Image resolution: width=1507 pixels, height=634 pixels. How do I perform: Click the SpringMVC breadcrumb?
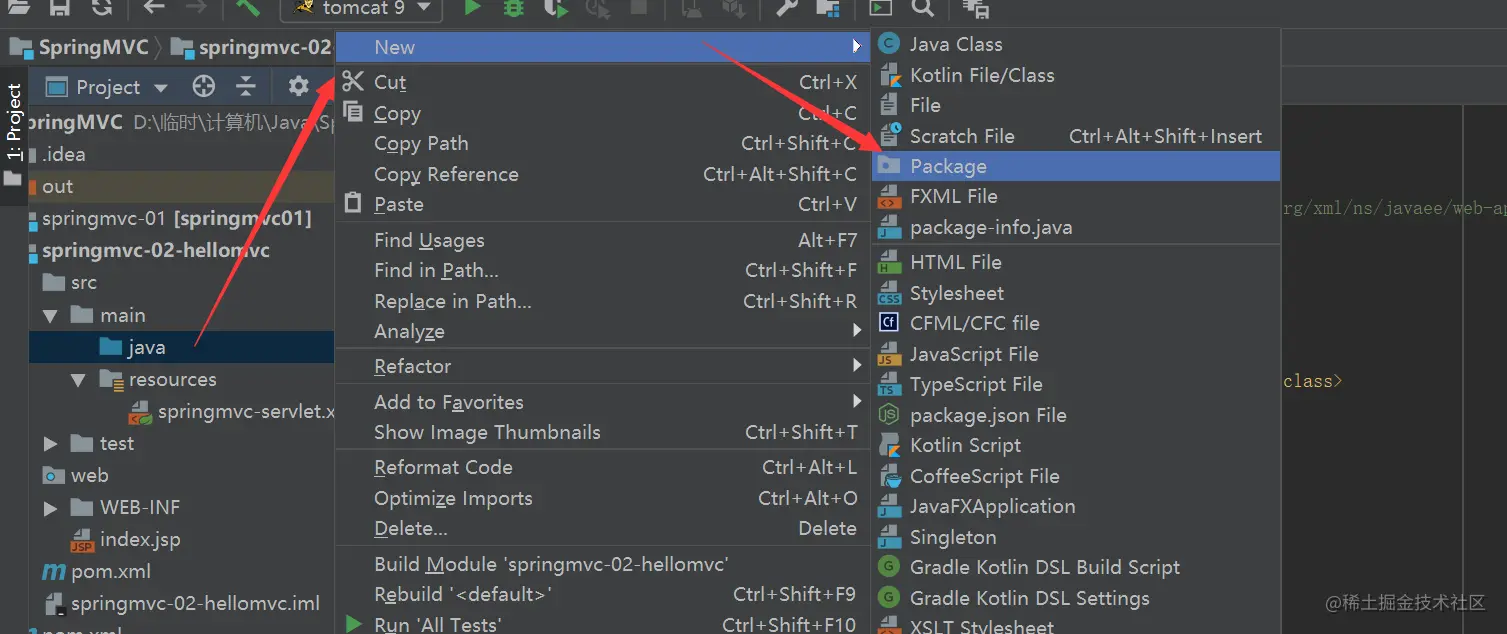(x=79, y=47)
